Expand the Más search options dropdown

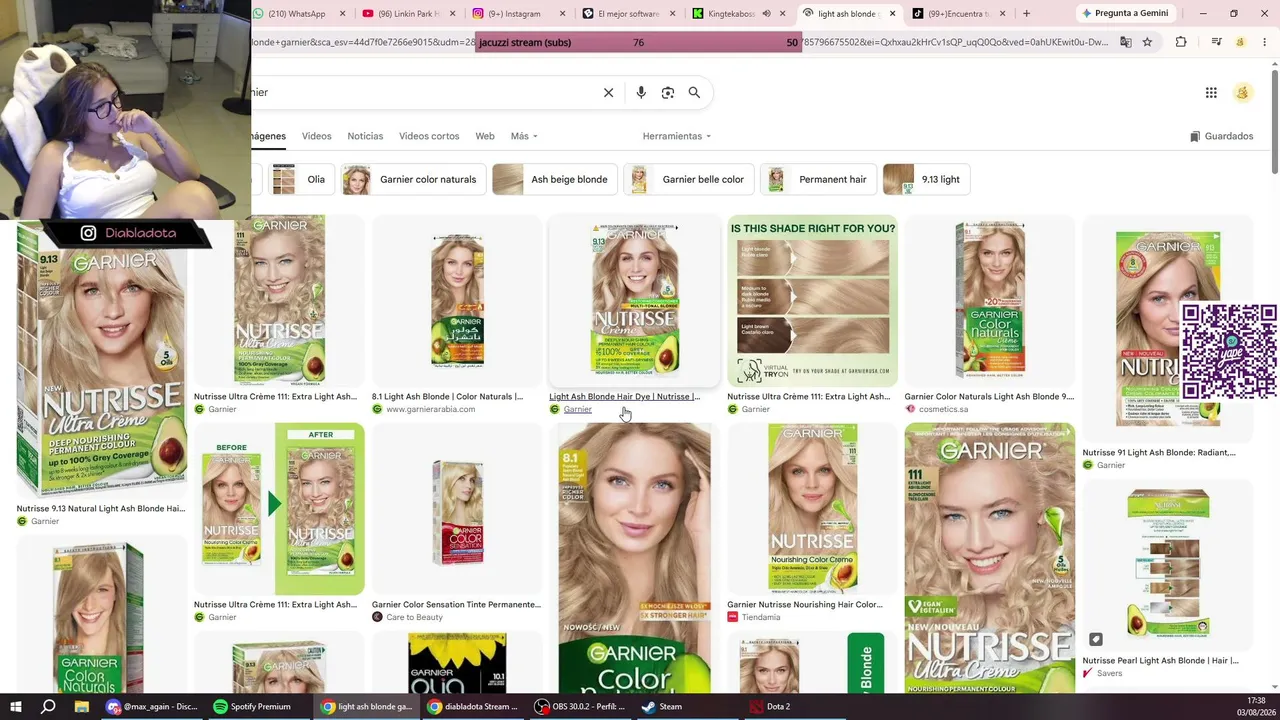[x=524, y=136]
